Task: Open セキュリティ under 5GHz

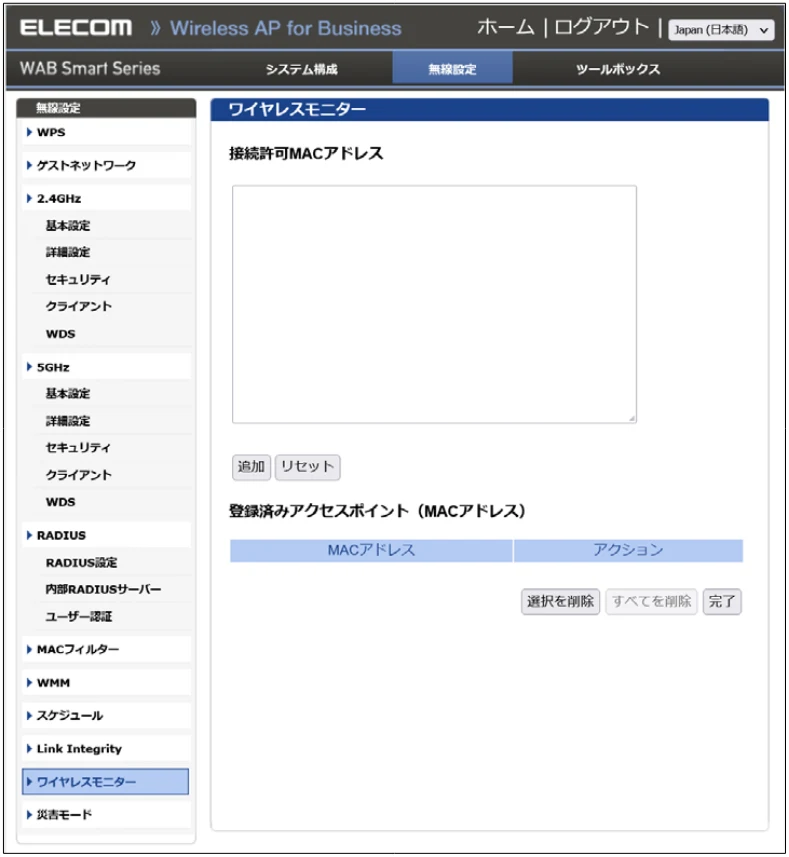Action: pos(78,448)
